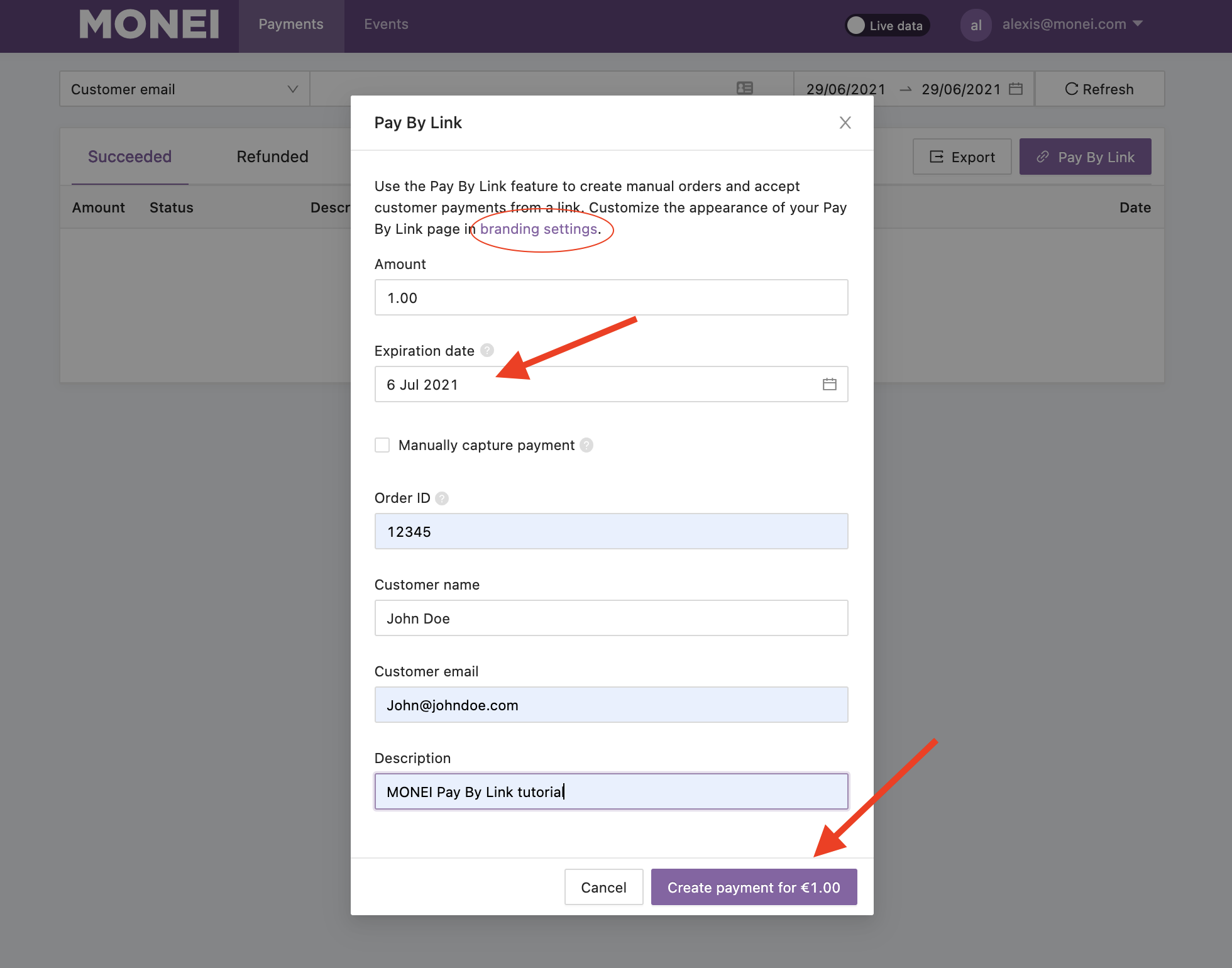
Task: Open the Events nav tab
Action: pos(386,25)
